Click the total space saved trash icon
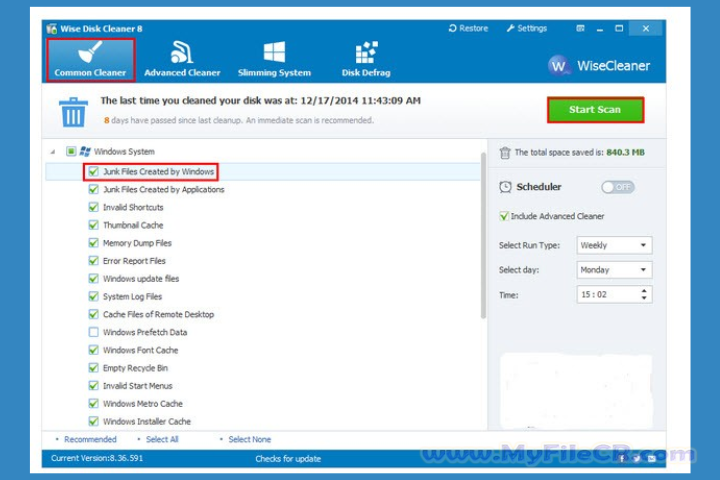 pos(505,153)
